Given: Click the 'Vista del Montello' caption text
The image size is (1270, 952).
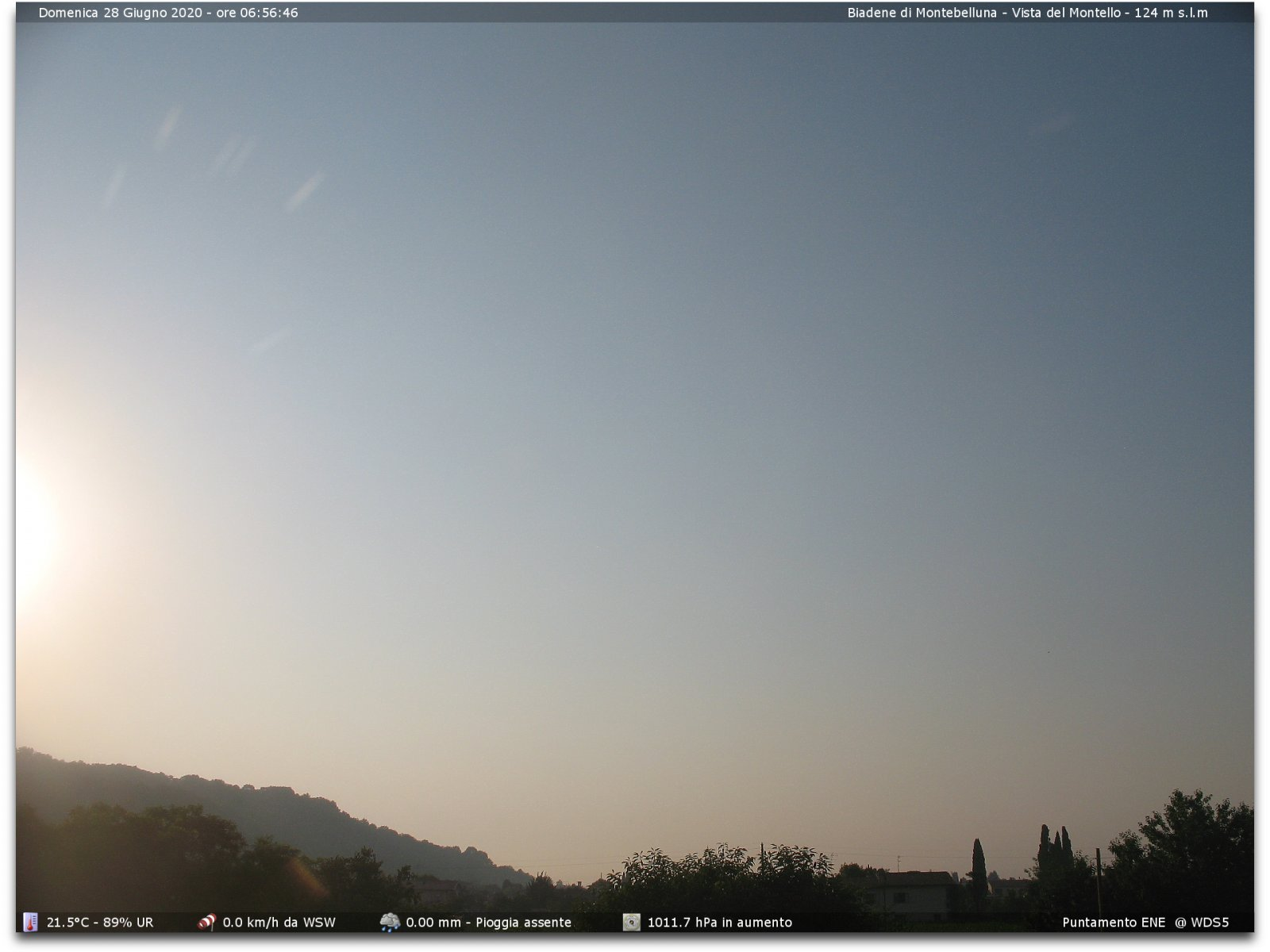Looking at the screenshot, I should [x=1066, y=13].
